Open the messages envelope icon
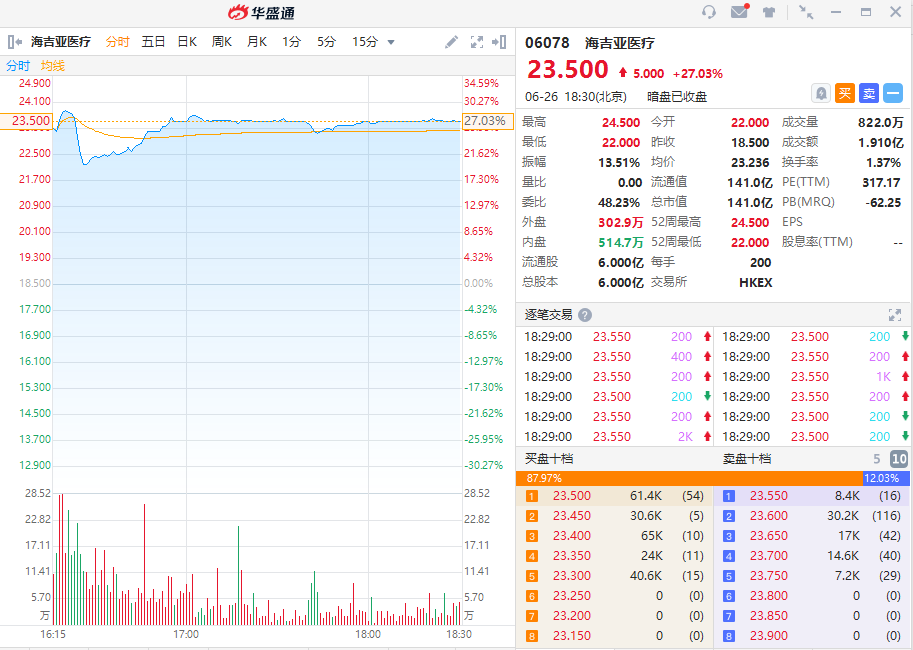Screen dimensions: 913x650 pyautogui.click(x=739, y=11)
